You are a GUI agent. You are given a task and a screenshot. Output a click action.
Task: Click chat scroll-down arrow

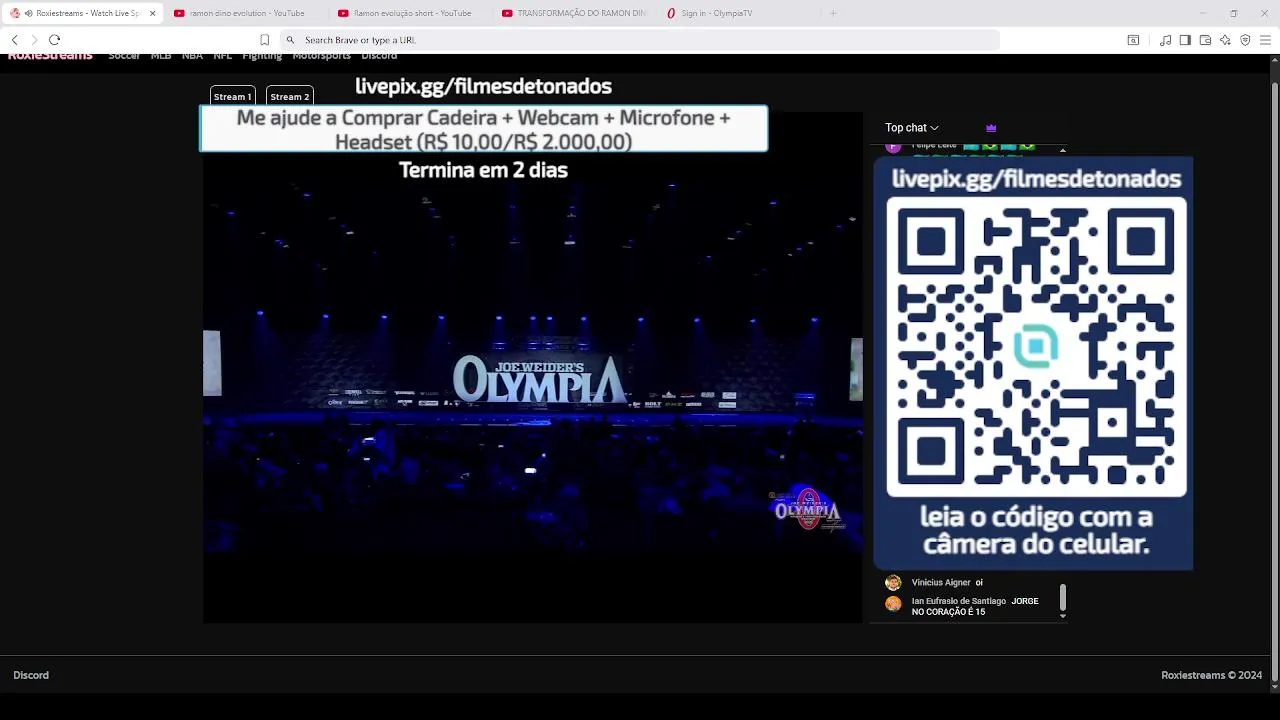[x=1062, y=616]
